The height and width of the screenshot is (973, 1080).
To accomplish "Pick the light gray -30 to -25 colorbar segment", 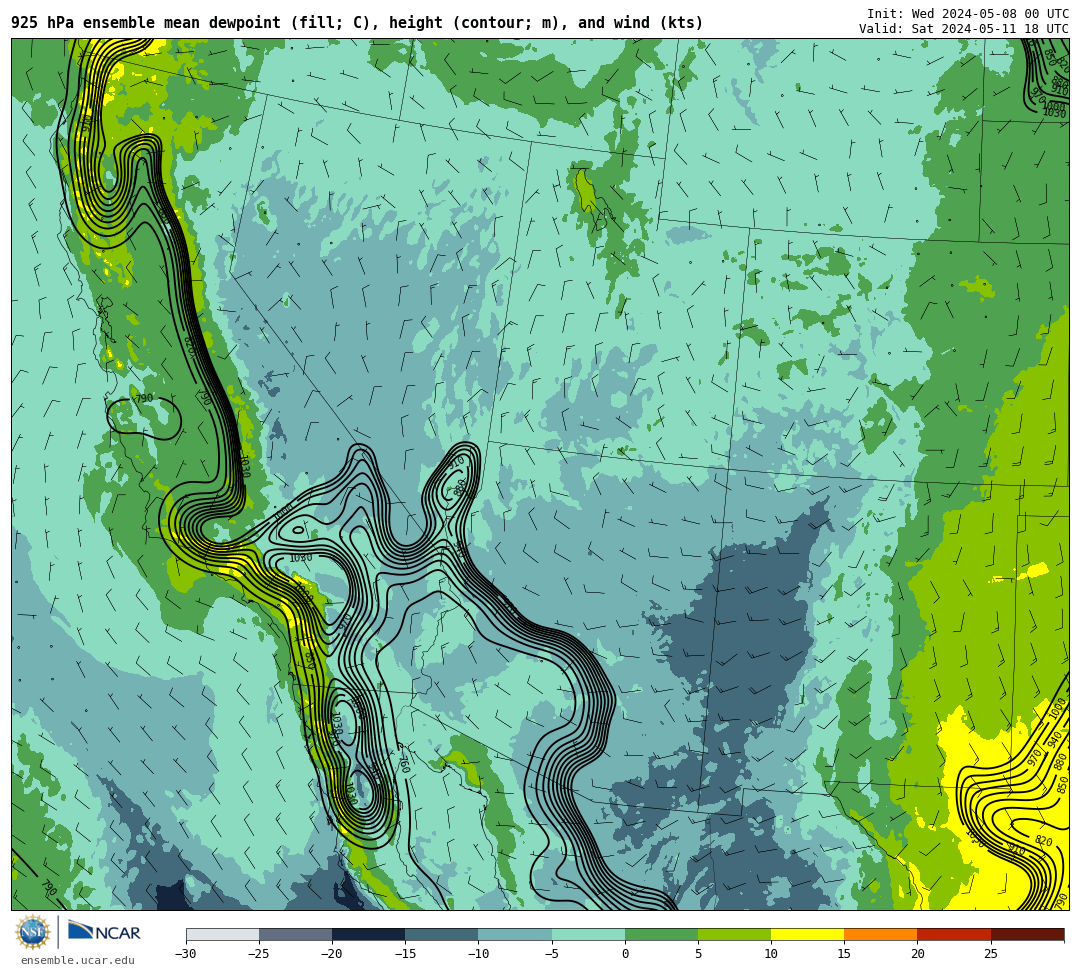I will coord(222,934).
